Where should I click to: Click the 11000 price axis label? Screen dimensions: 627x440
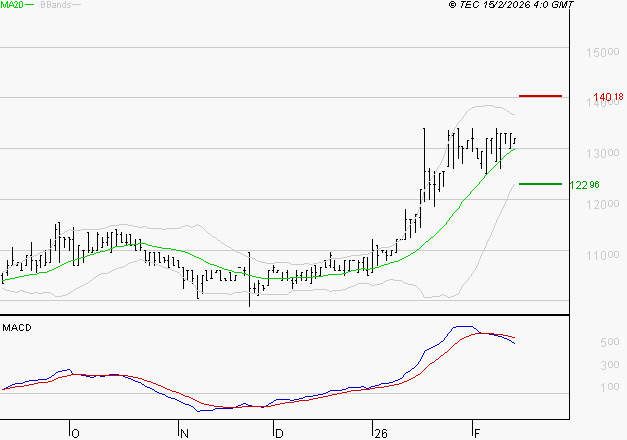point(603,255)
